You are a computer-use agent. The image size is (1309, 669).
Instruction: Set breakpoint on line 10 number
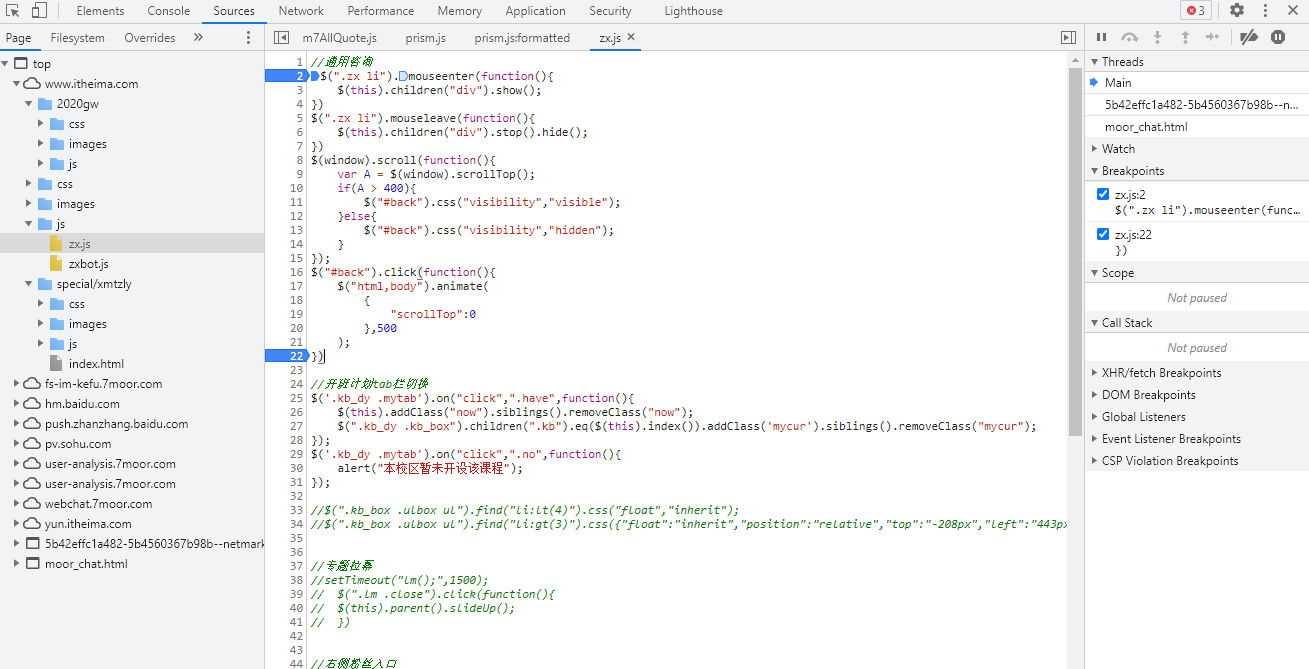click(x=297, y=188)
